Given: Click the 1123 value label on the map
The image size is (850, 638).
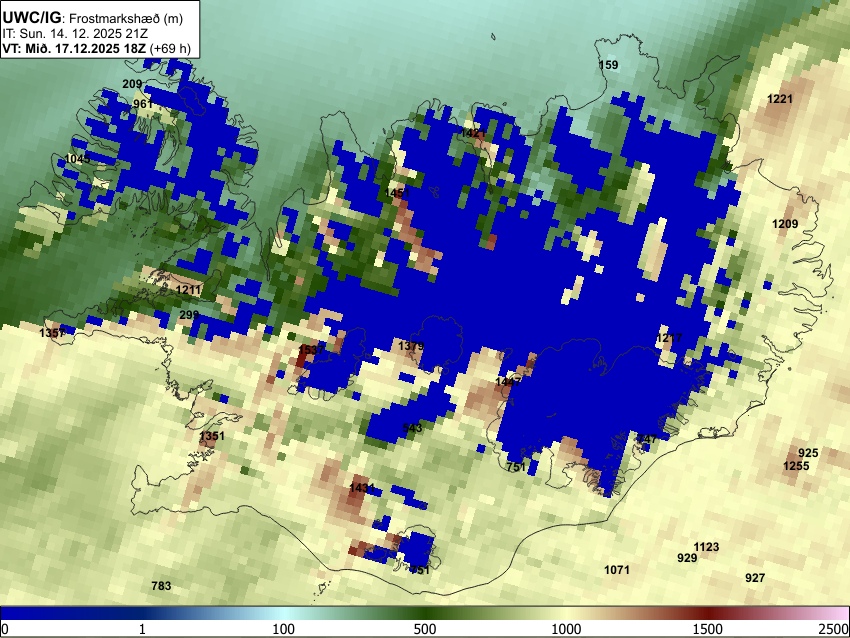Looking at the screenshot, I should [706, 547].
